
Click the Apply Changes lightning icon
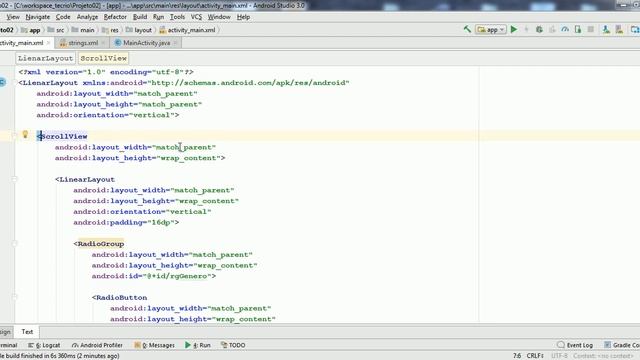(527, 29)
